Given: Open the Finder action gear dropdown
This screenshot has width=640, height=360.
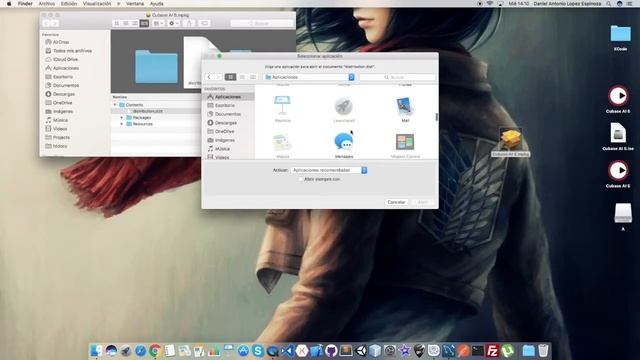Looking at the screenshot, I should click(173, 23).
